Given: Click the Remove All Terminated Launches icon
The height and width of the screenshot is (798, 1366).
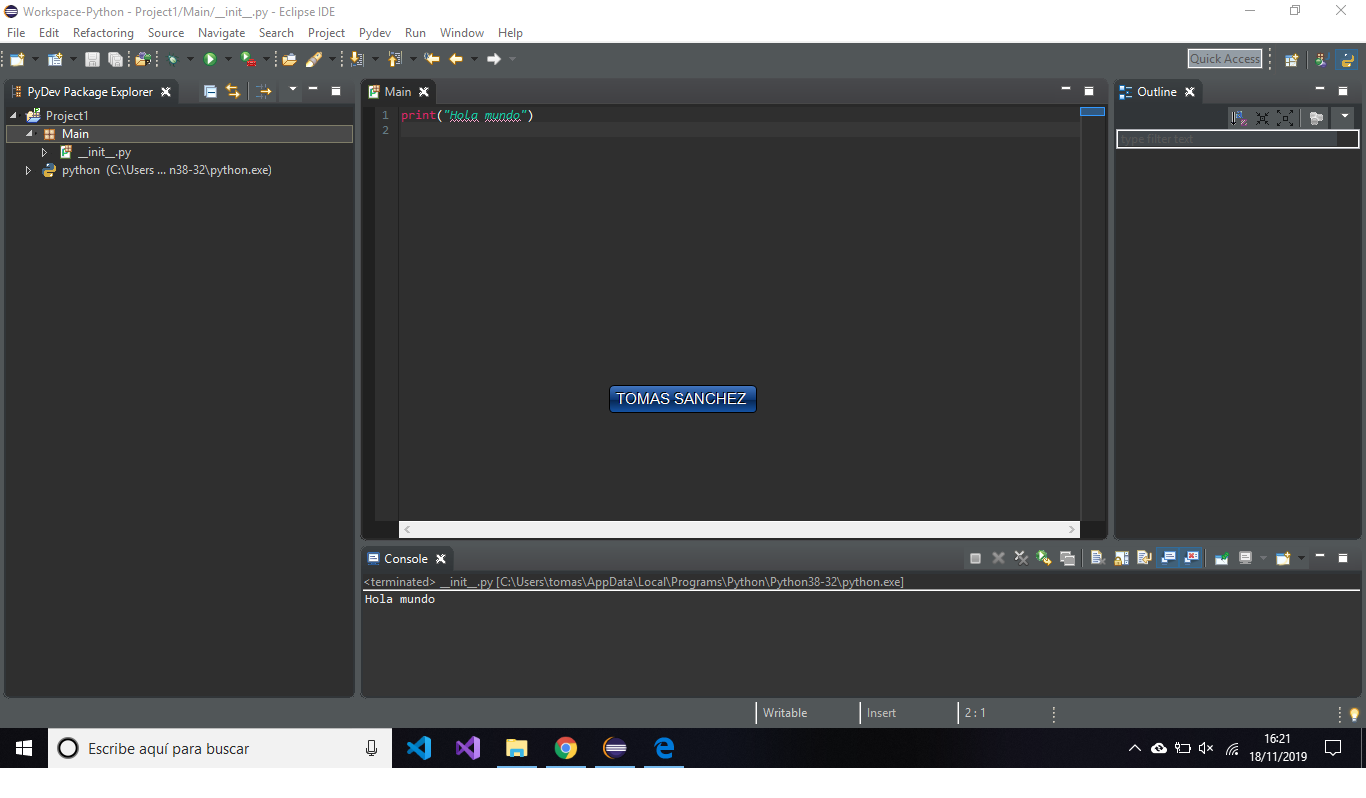Looking at the screenshot, I should click(1021, 558).
